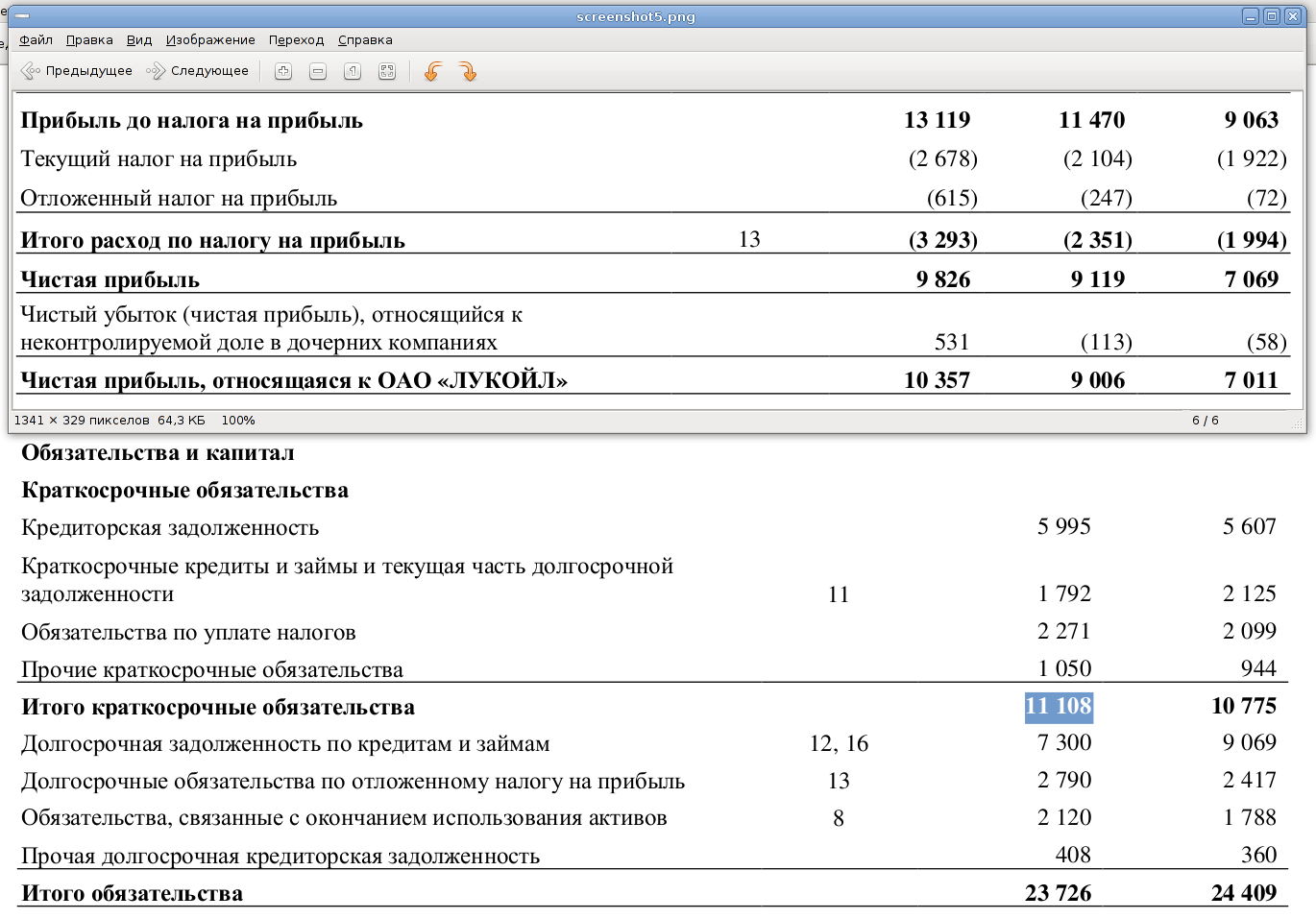Screen dimensions: 1316x919
Task: Click the value 7 300 in document
Action: coord(1064,742)
